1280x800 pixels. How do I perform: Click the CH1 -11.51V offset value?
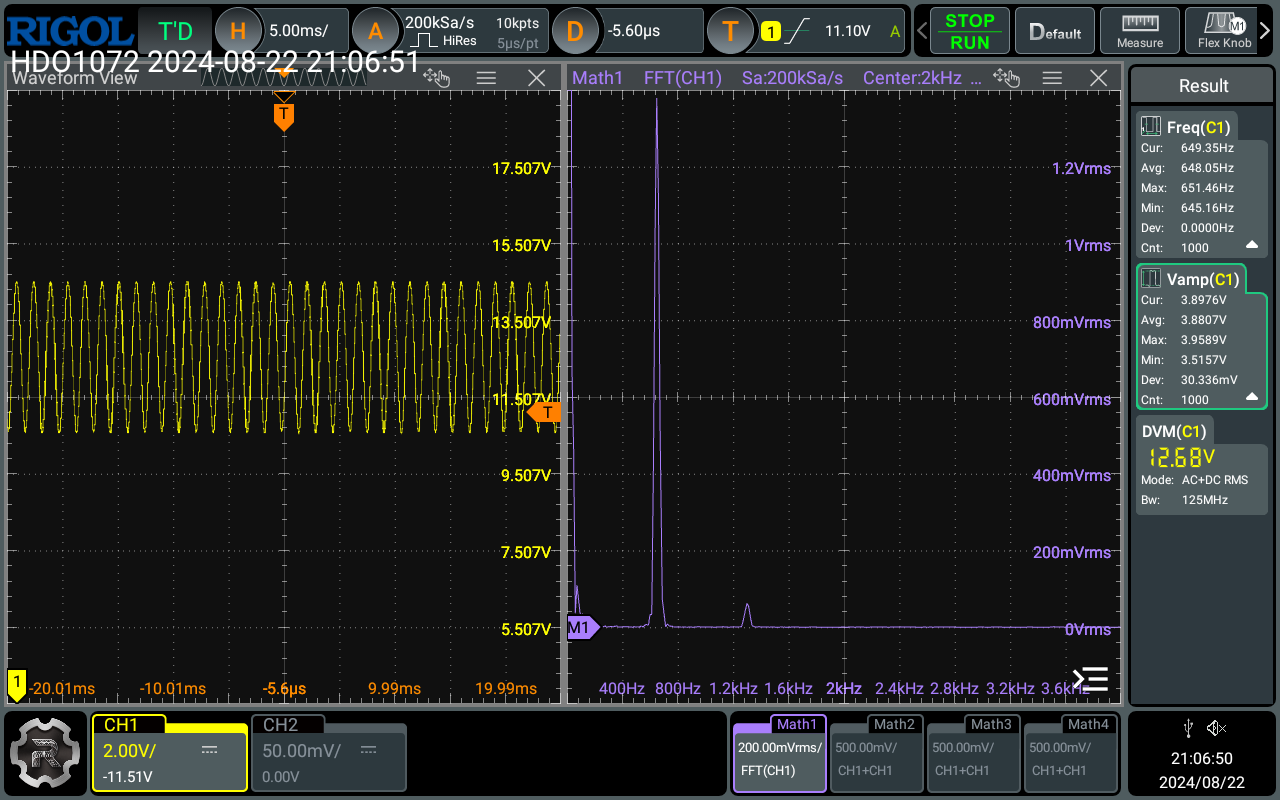[128, 777]
